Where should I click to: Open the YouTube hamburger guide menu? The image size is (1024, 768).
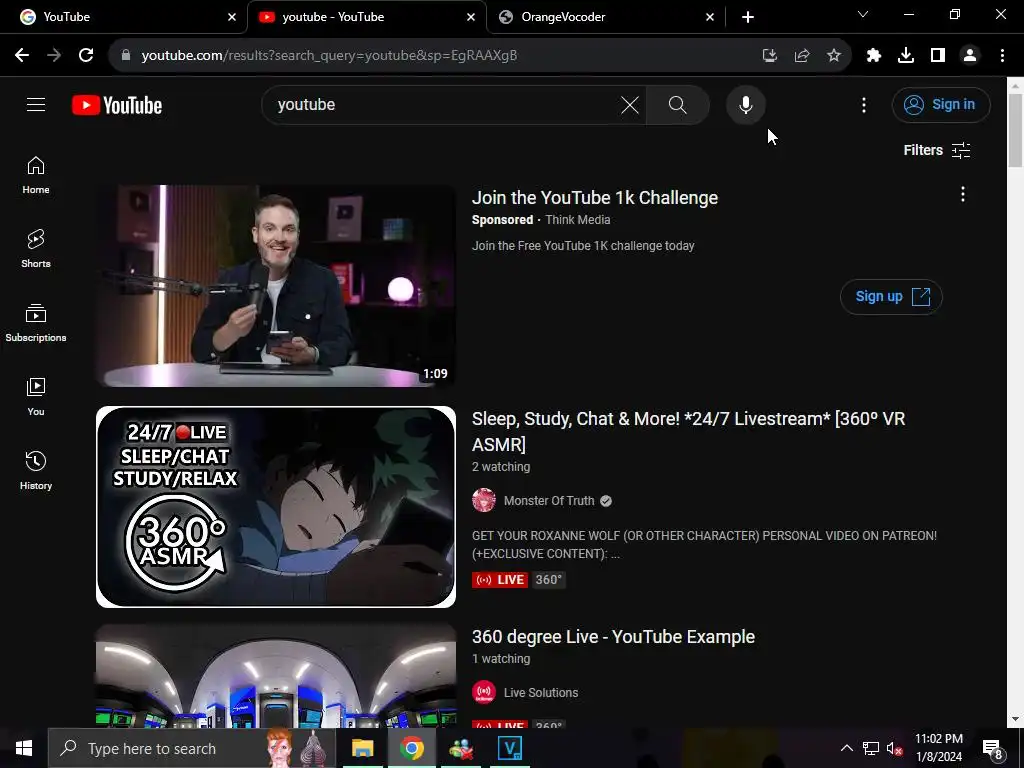click(36, 104)
